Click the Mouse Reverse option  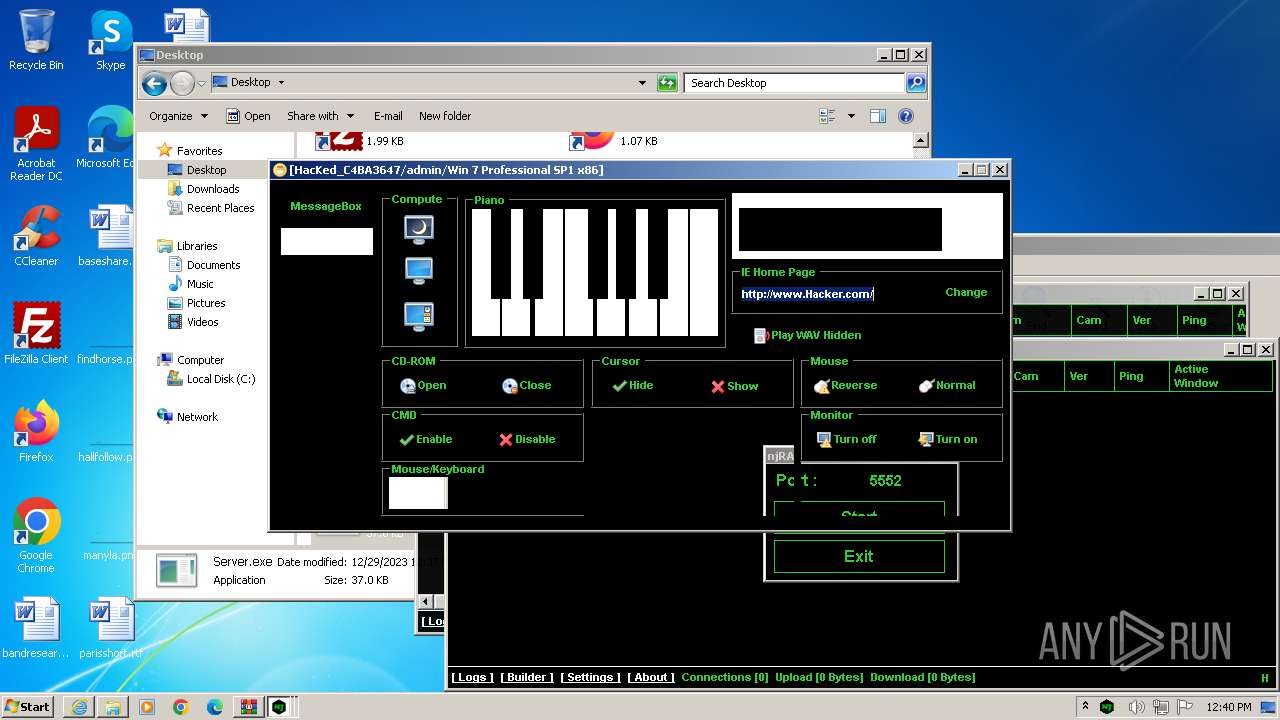845,385
